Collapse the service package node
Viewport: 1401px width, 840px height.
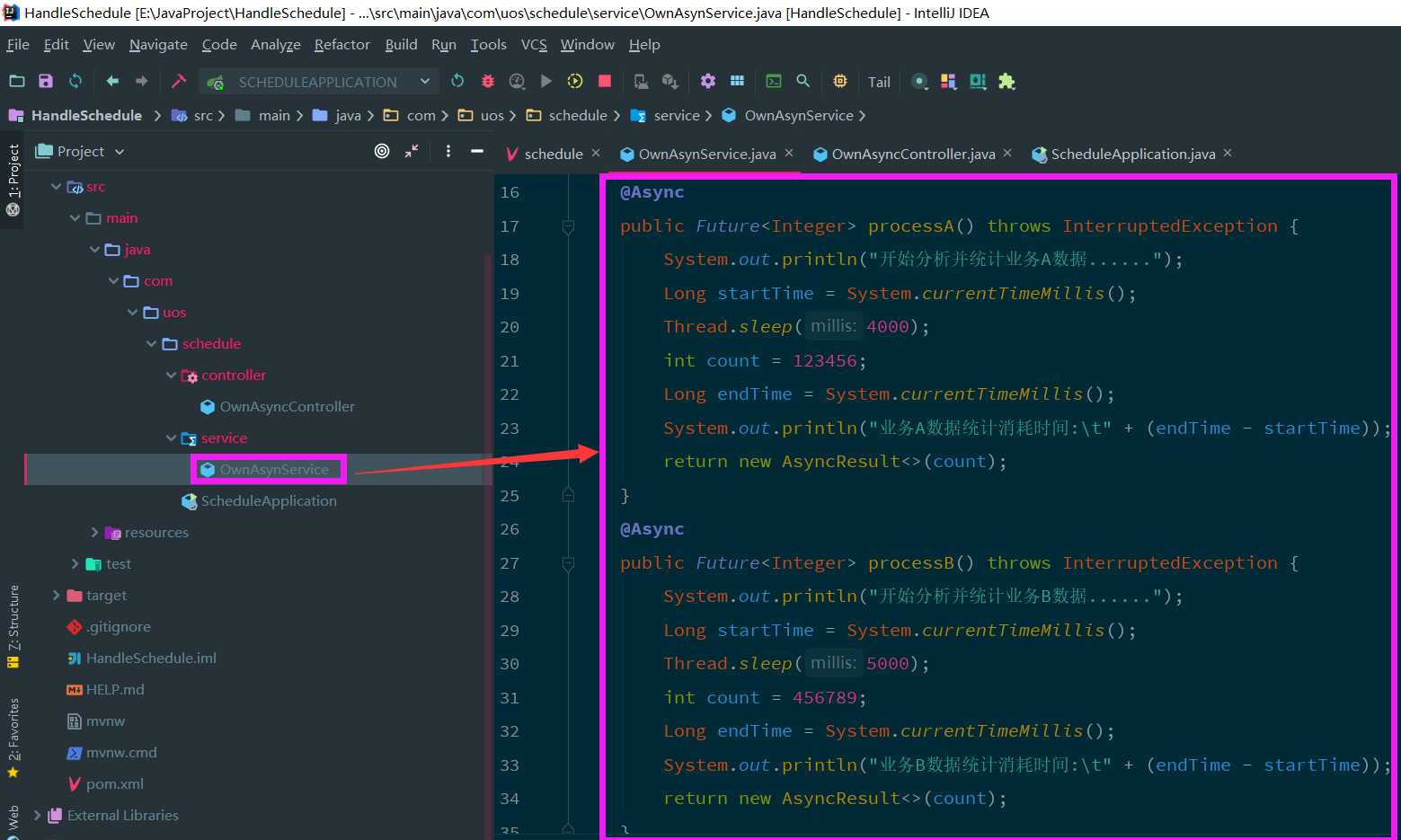click(x=171, y=438)
